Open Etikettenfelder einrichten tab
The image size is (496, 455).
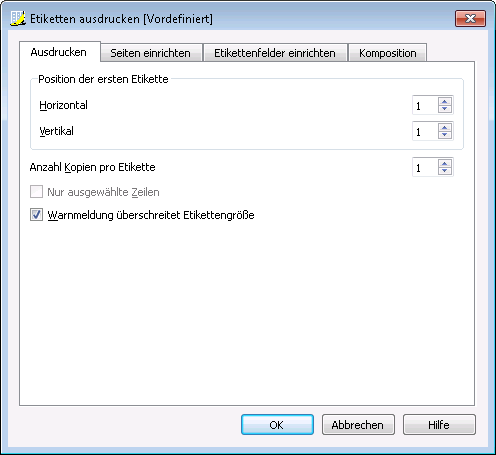pos(275,53)
